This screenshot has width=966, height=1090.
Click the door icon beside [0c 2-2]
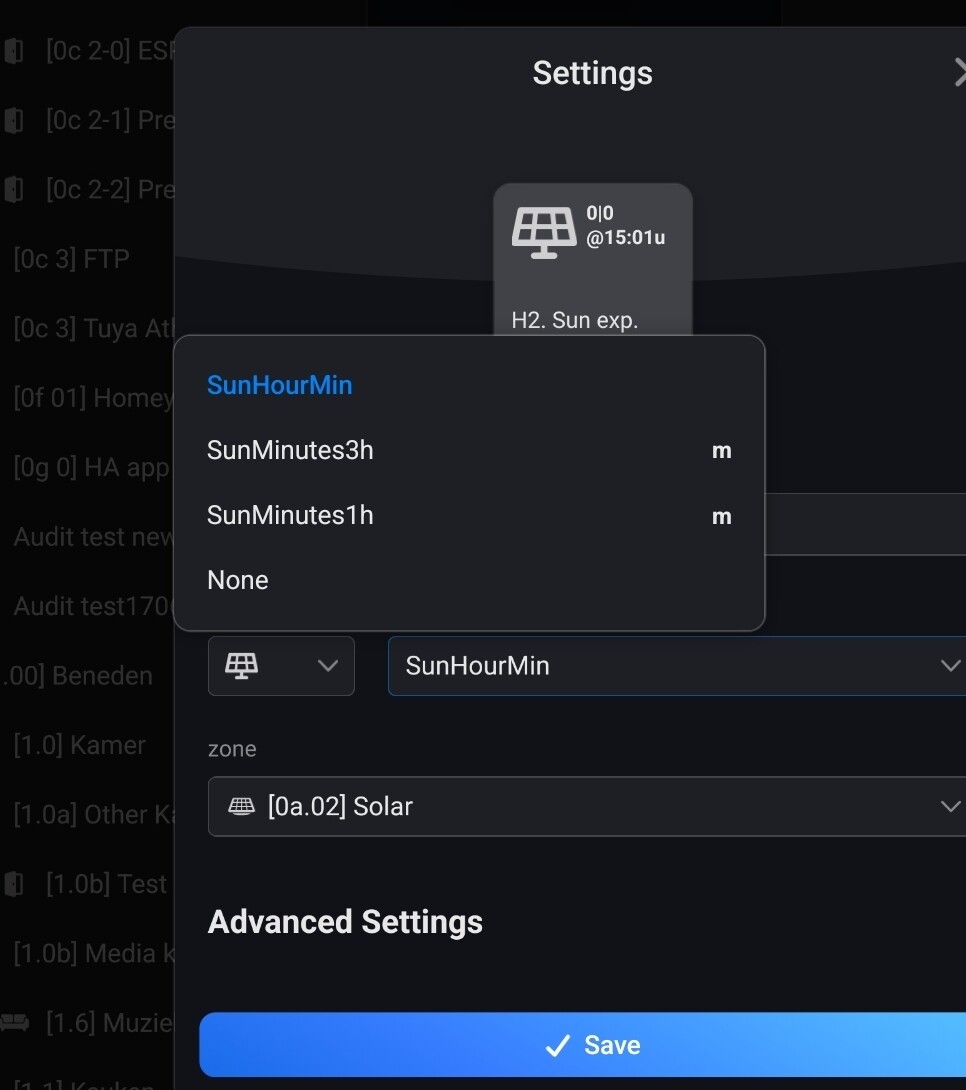coord(14,189)
